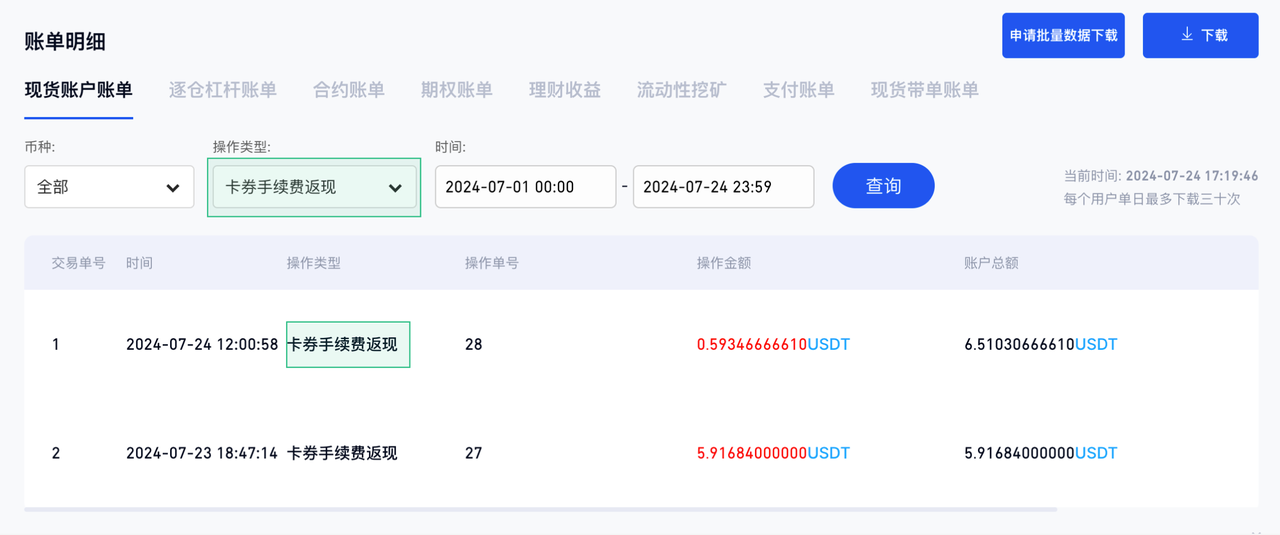The height and width of the screenshot is (535, 1280).
Task: Click the horizontal scrollbar under the table
Action: pyautogui.click(x=540, y=510)
